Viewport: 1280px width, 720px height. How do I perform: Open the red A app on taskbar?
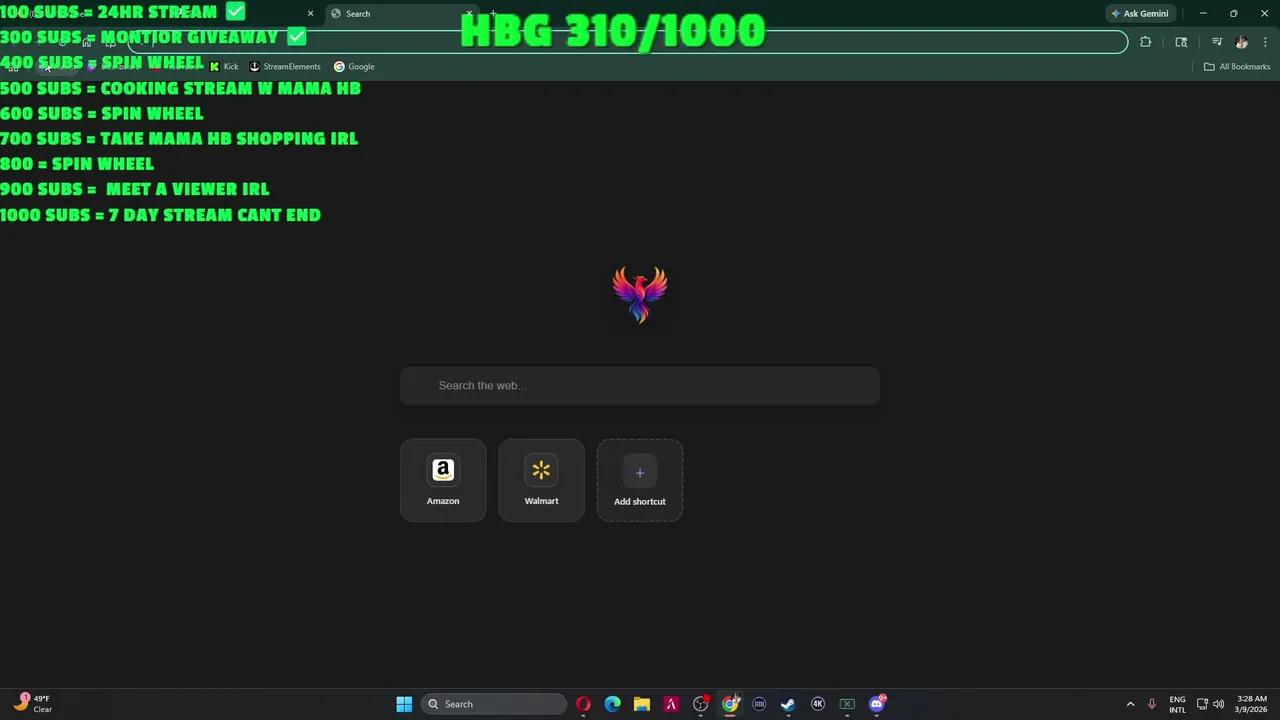click(x=671, y=704)
